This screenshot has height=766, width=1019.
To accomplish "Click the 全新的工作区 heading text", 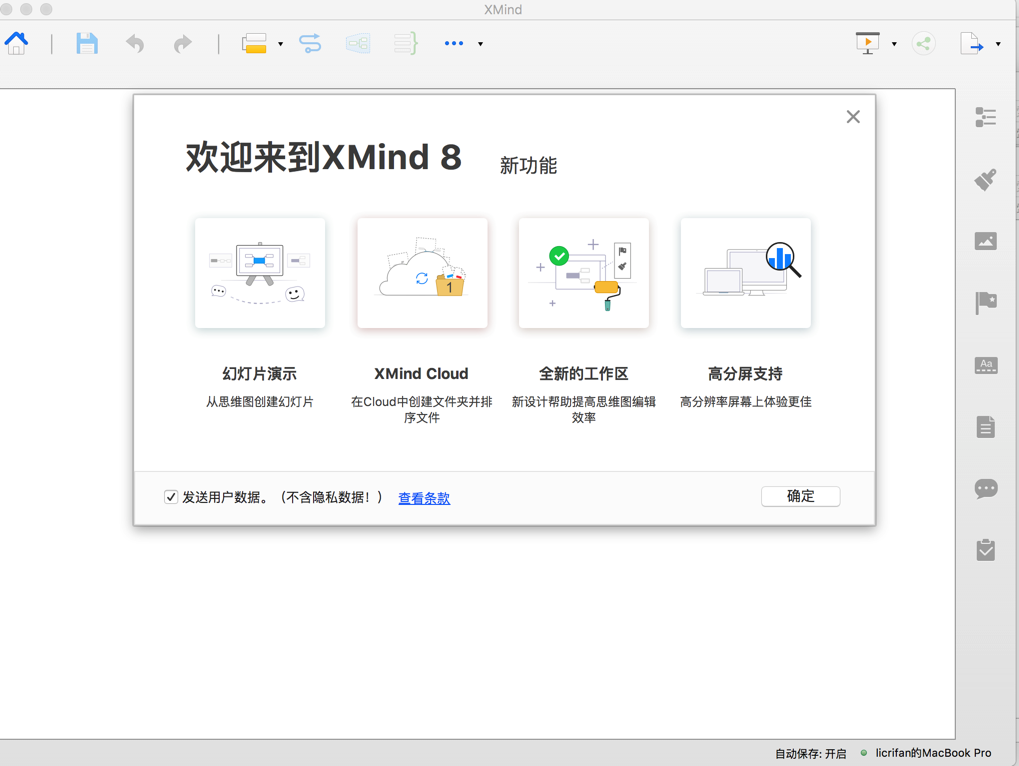I will pyautogui.click(x=584, y=374).
